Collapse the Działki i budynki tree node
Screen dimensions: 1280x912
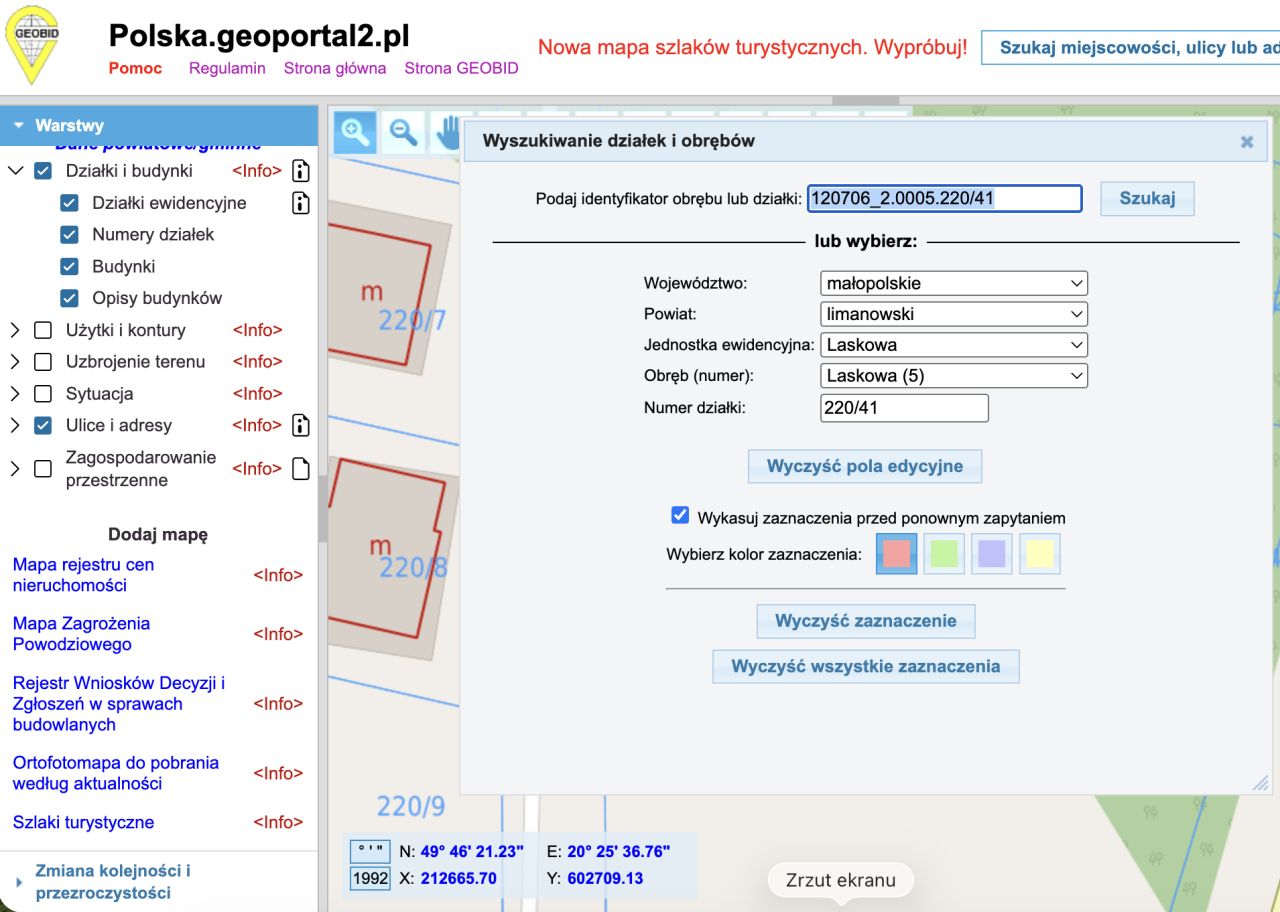pos(15,171)
